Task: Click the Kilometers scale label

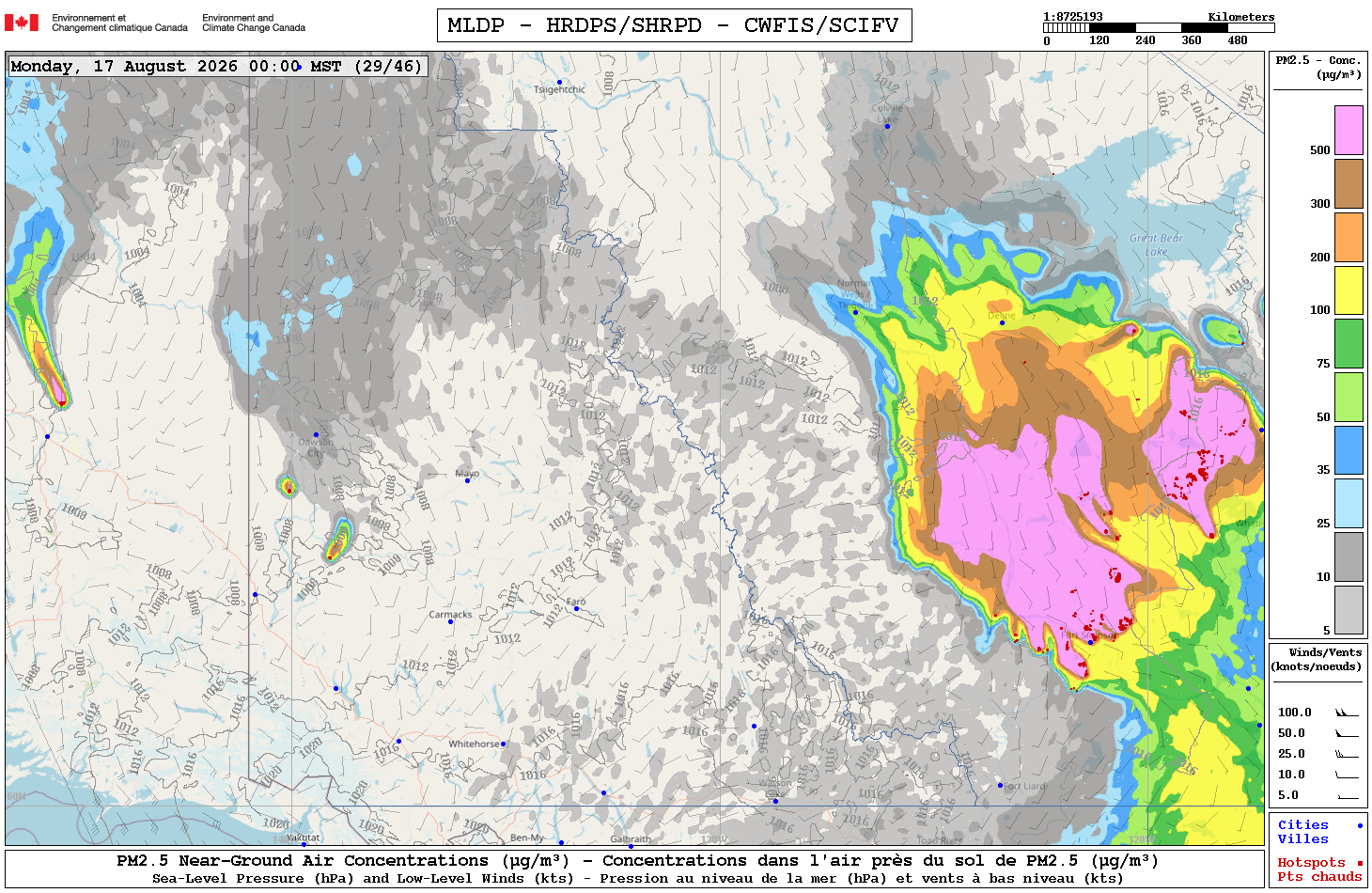Action: [1241, 17]
